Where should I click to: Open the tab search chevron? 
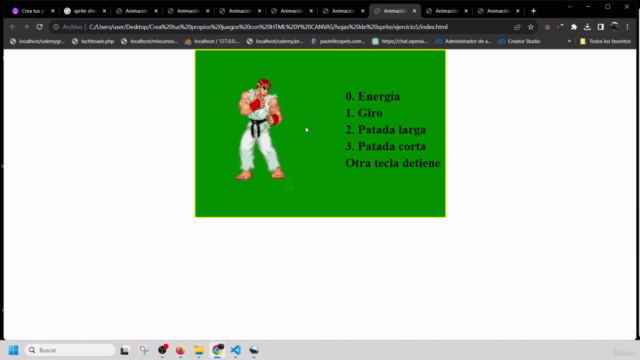point(570,7)
